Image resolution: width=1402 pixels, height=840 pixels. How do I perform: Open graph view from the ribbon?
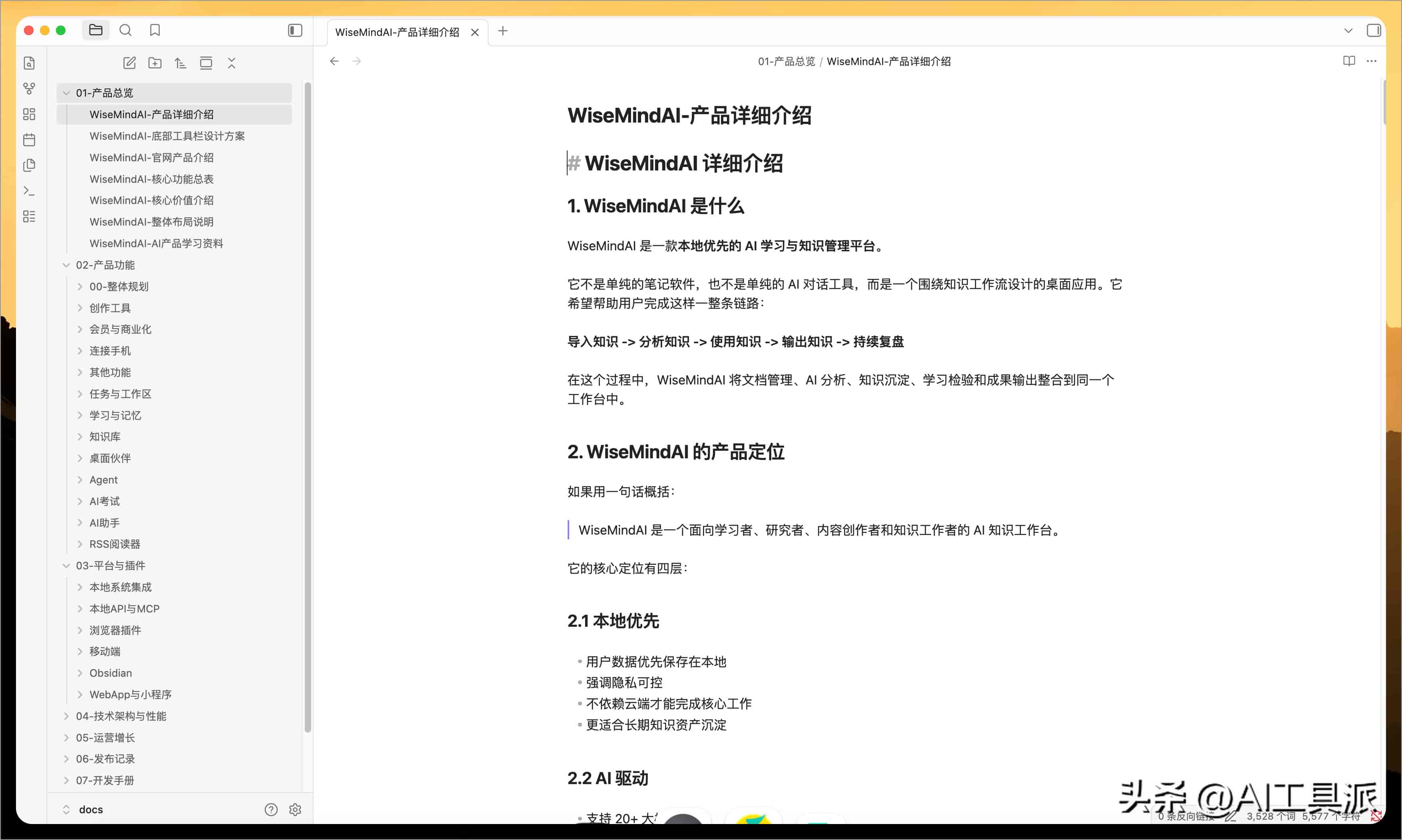pyautogui.click(x=29, y=89)
